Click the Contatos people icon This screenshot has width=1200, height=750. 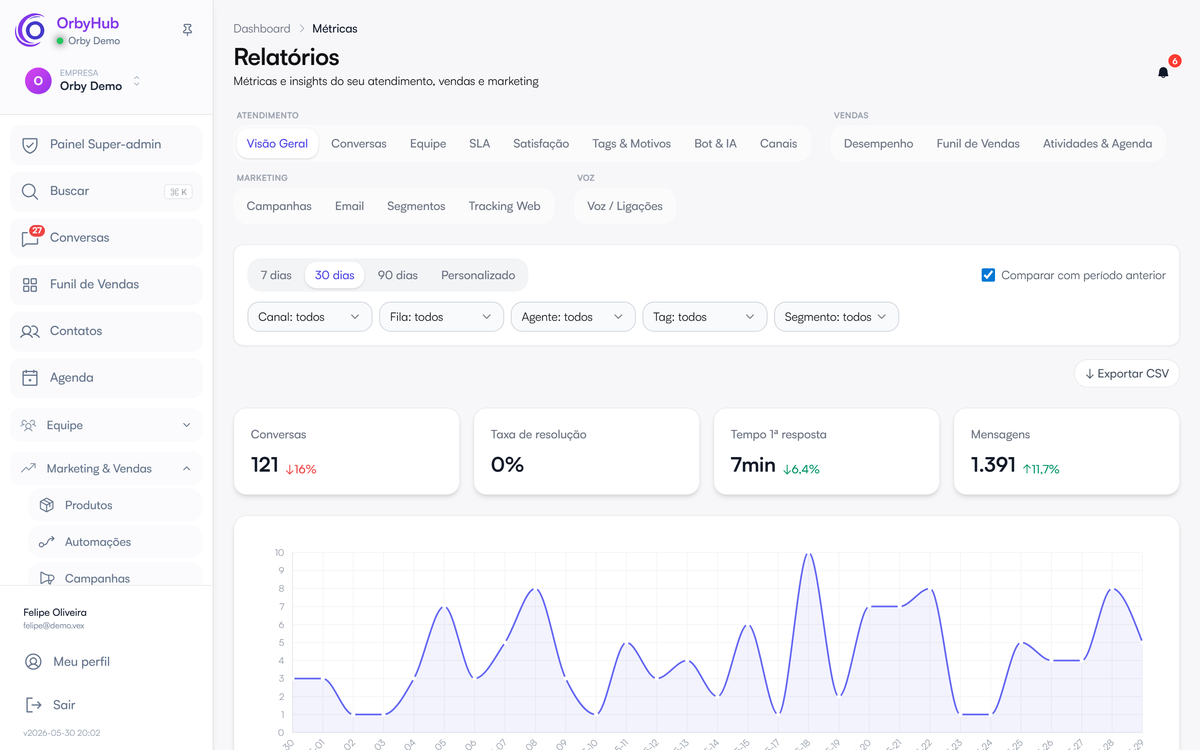[30, 331]
